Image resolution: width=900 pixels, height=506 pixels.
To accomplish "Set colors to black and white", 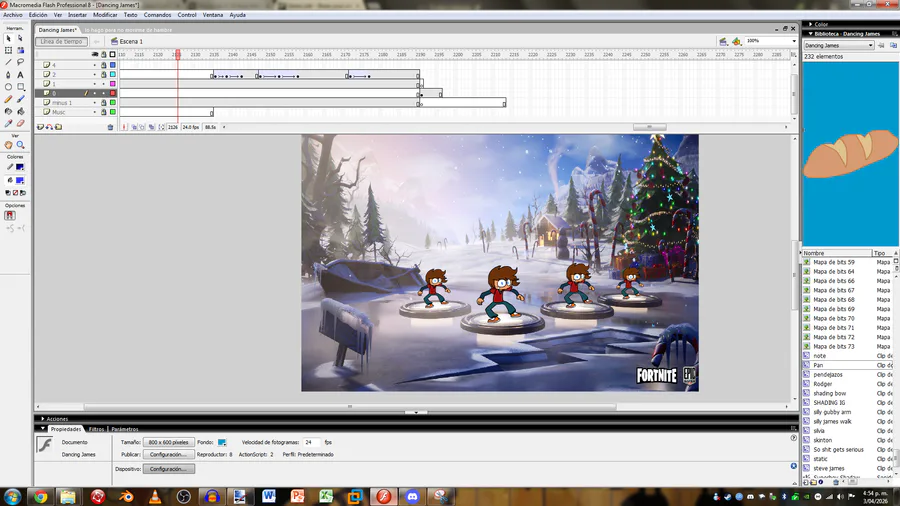I will (8, 193).
